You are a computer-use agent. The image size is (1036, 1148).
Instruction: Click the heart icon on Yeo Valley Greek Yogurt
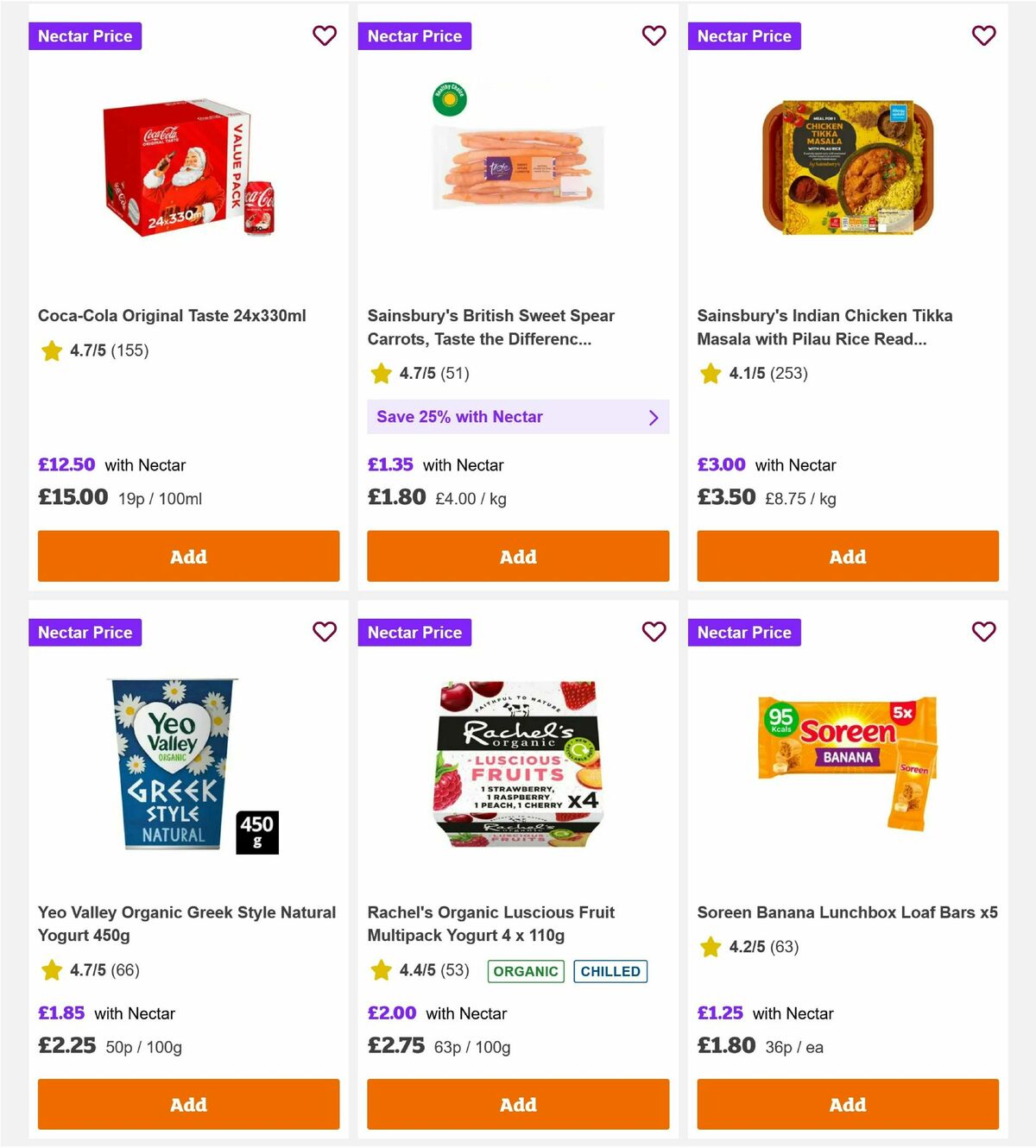coord(325,632)
